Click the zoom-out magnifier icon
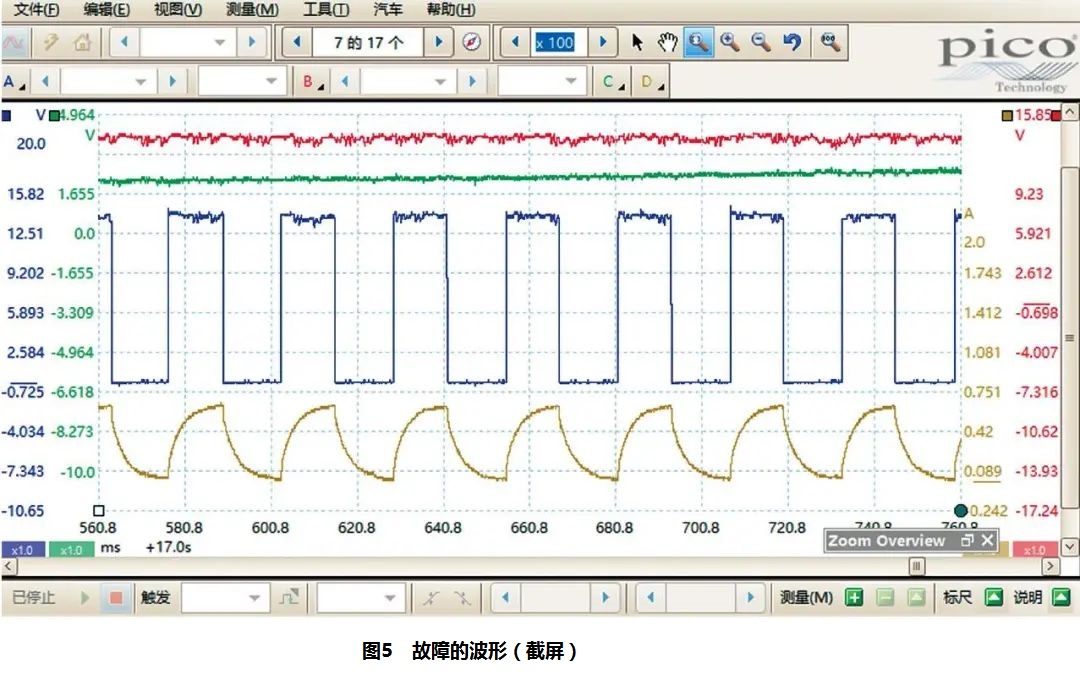 [x=760, y=43]
